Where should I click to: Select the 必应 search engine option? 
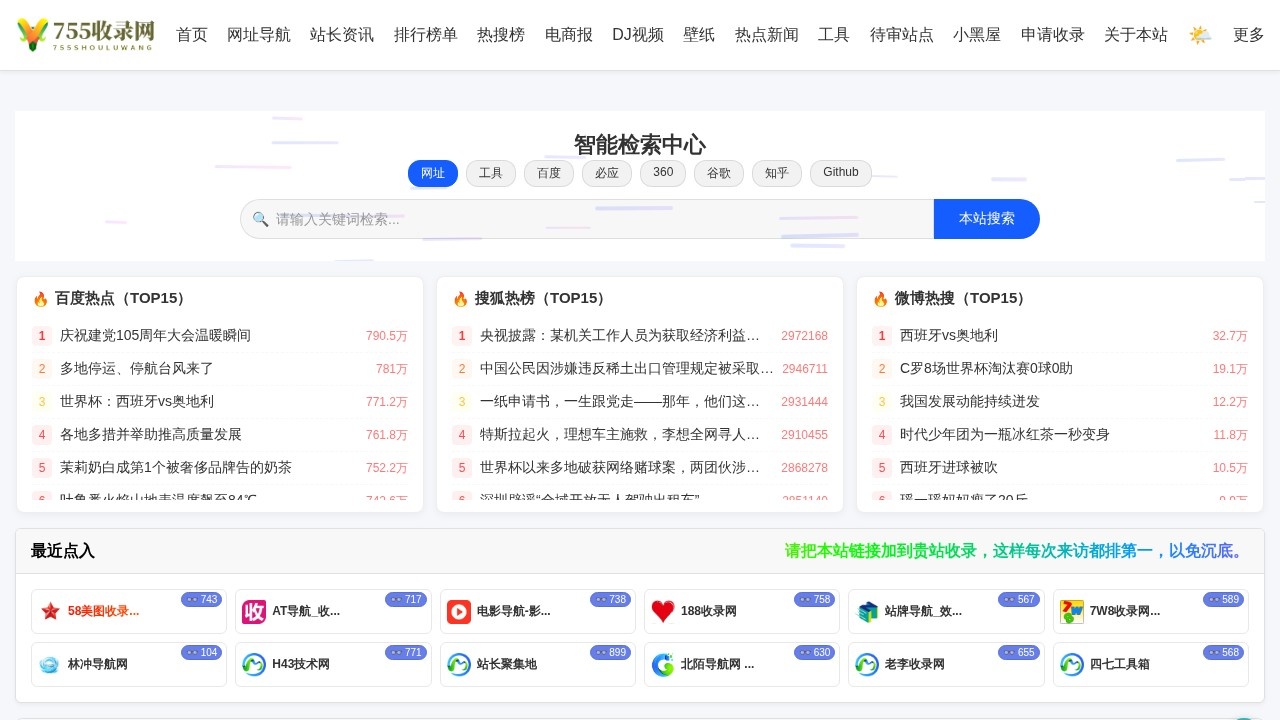click(607, 173)
